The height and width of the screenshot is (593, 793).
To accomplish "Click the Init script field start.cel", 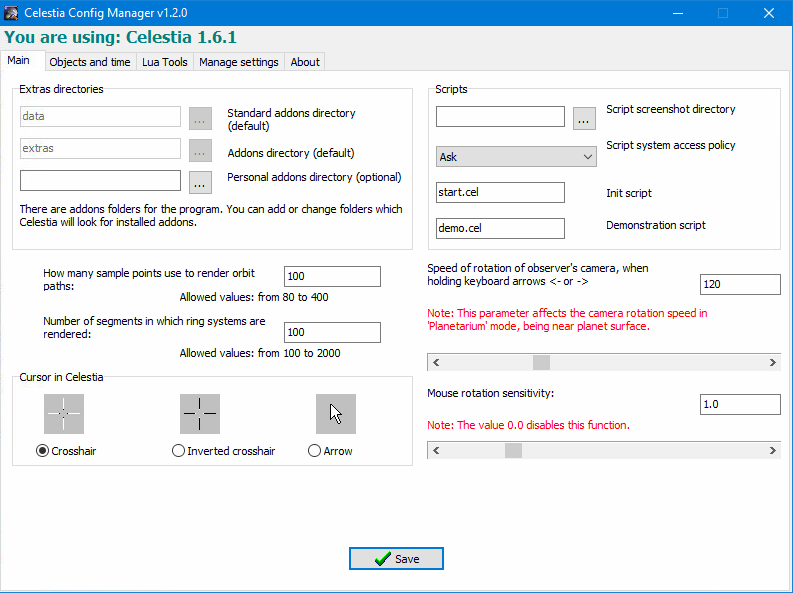I will tap(500, 192).
